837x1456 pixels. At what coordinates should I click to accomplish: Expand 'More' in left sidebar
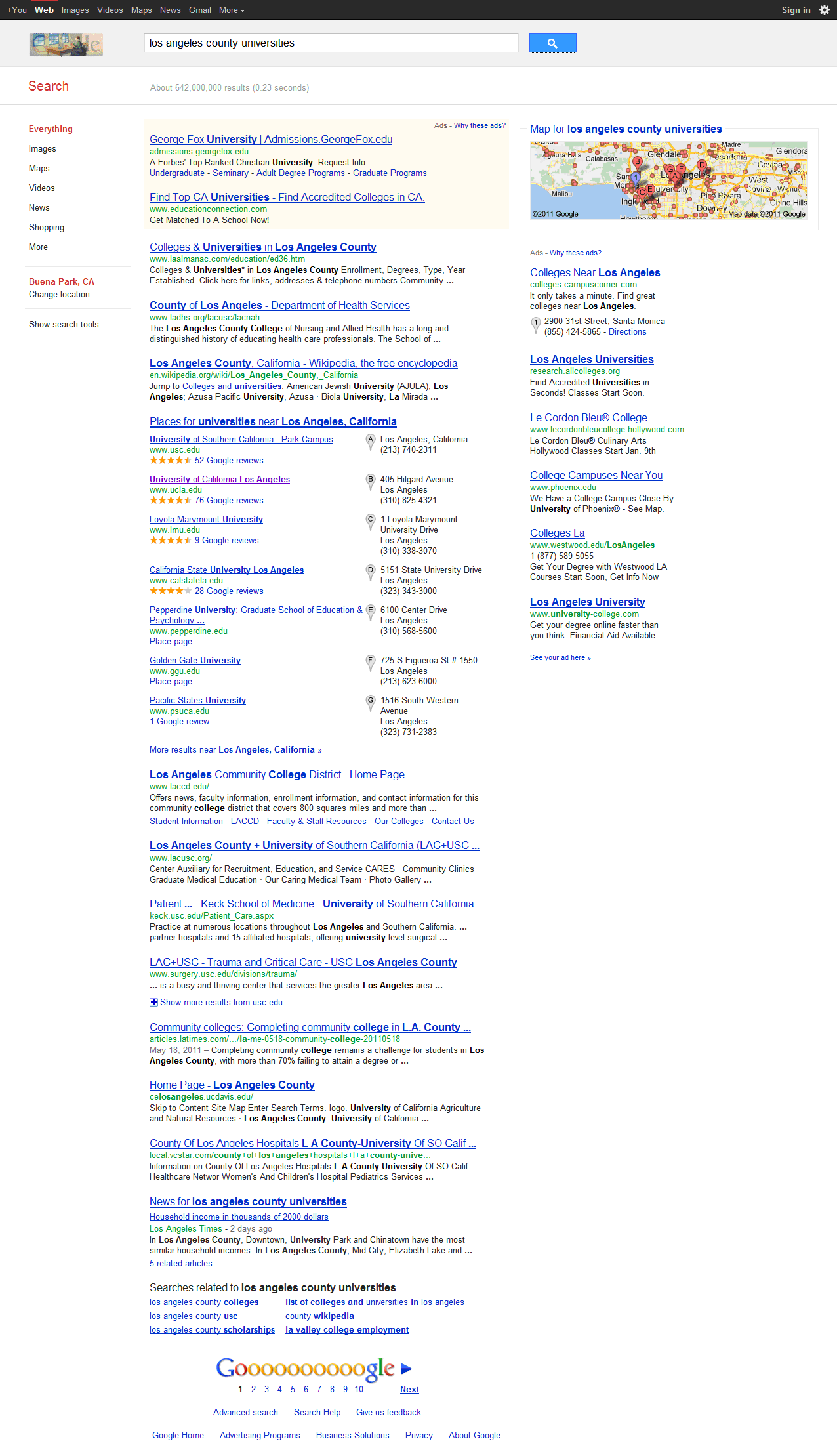(x=38, y=247)
